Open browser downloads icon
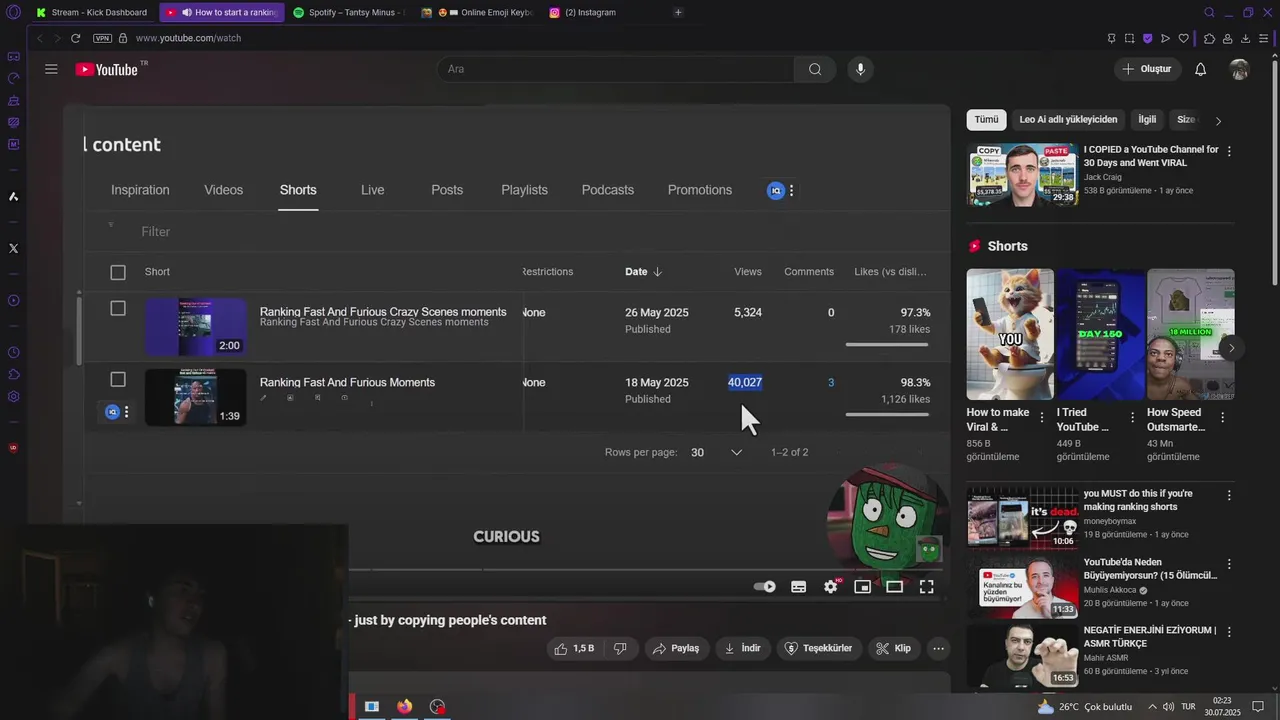 pos(1245,38)
